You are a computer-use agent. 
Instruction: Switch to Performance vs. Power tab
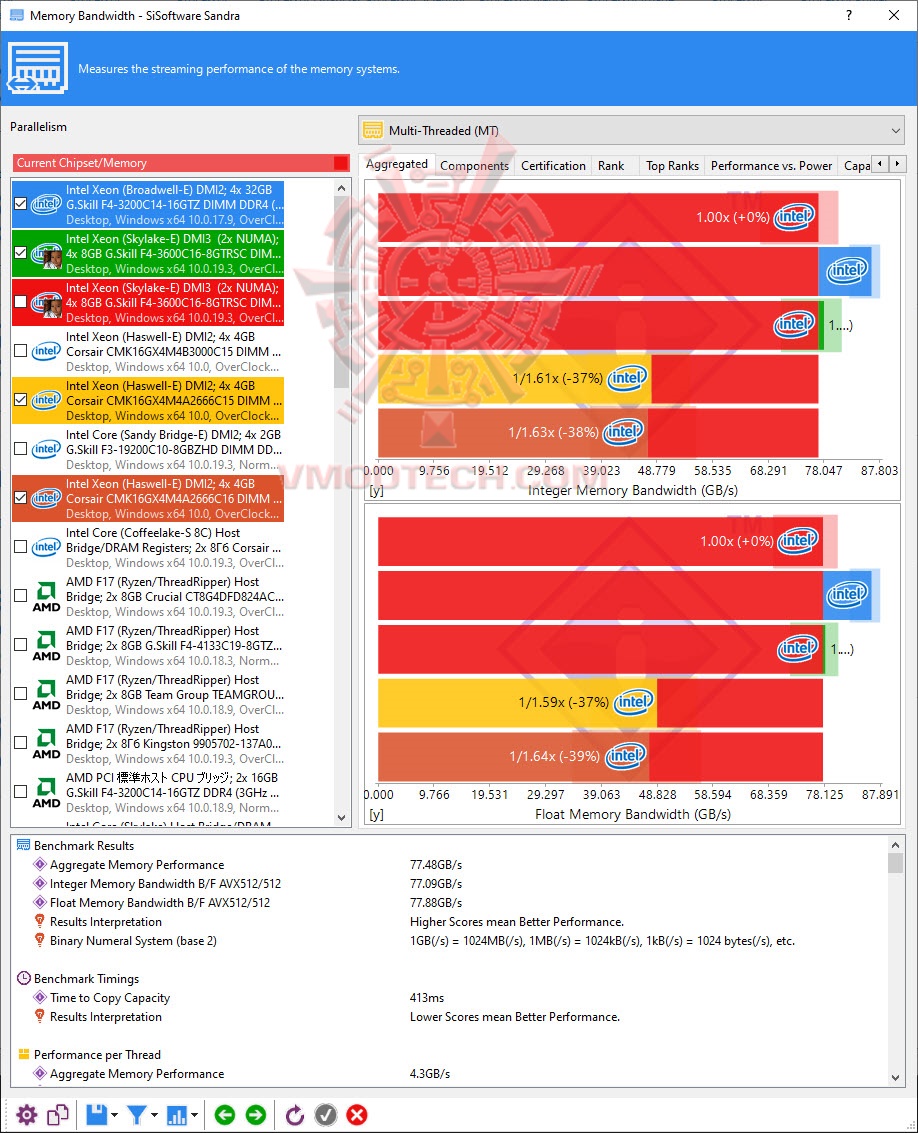tap(771, 165)
